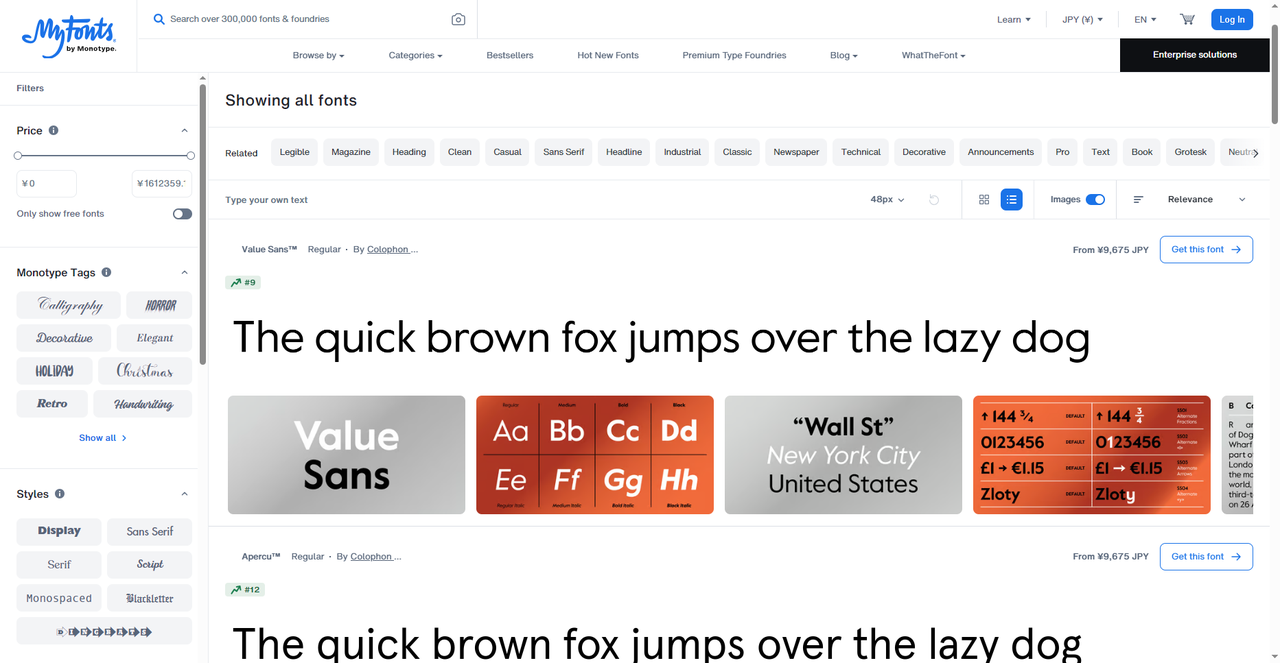Open the Hot New Fonts page
Screen dimensions: 1280x663
point(608,55)
